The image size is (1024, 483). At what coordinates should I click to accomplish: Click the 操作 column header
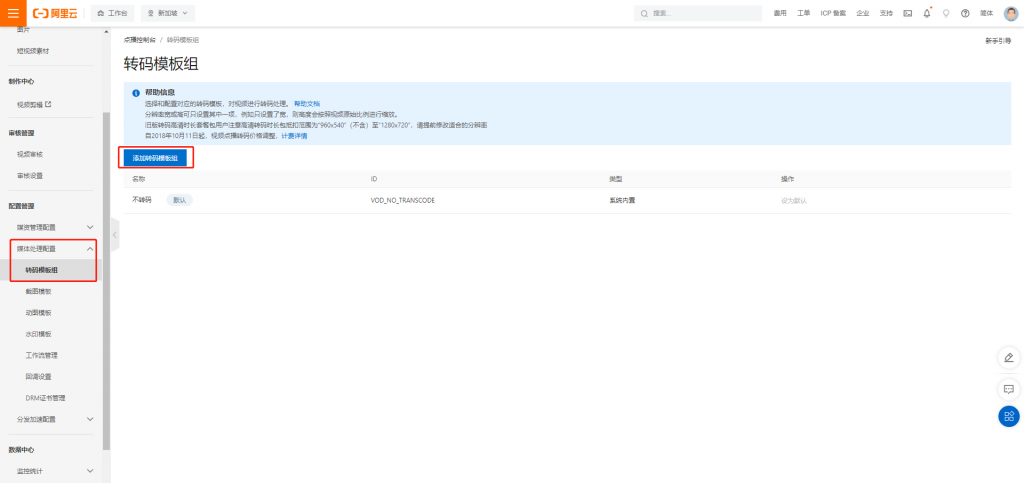click(788, 179)
